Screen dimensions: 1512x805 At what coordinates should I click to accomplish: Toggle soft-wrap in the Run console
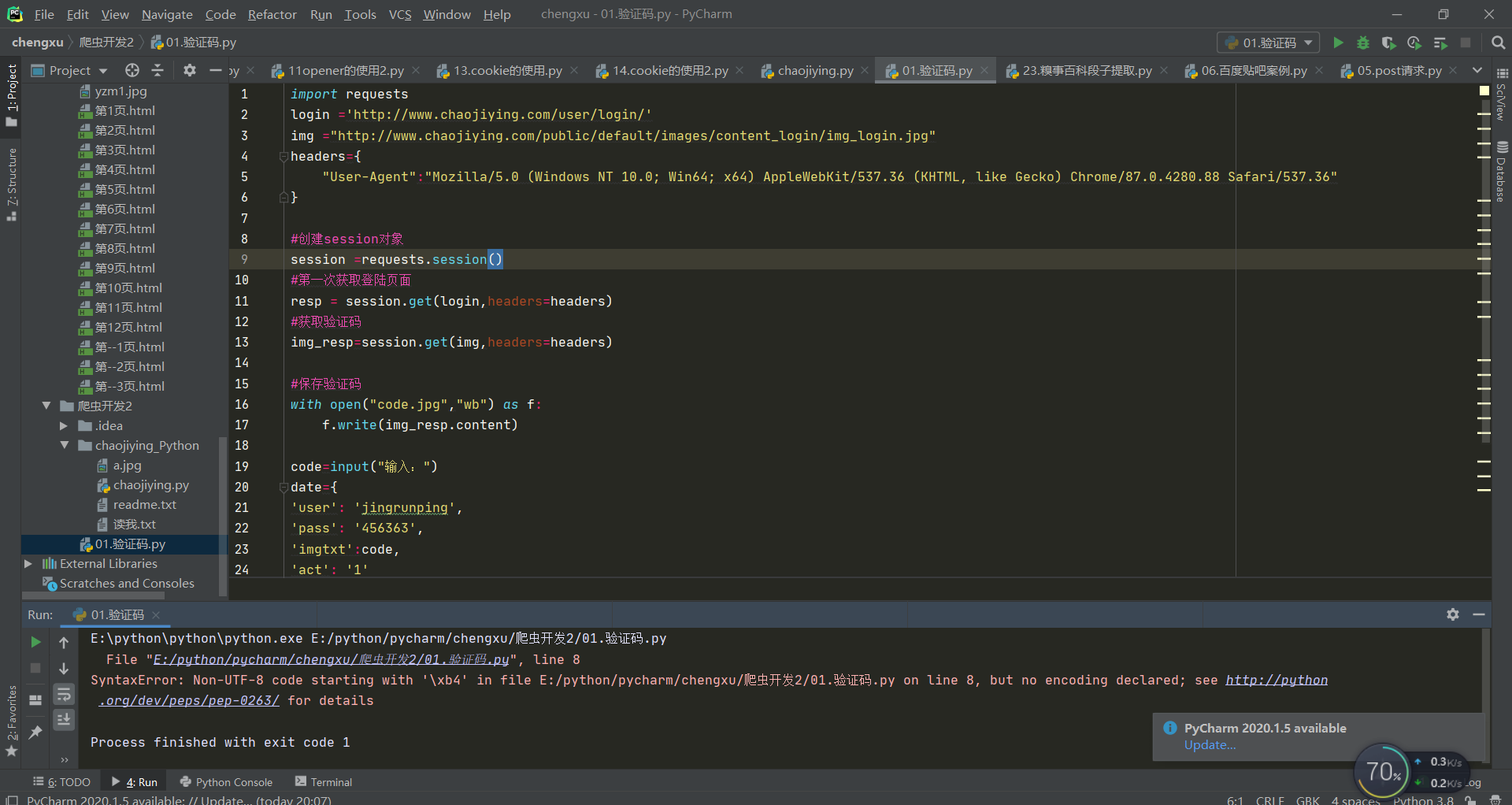64,694
